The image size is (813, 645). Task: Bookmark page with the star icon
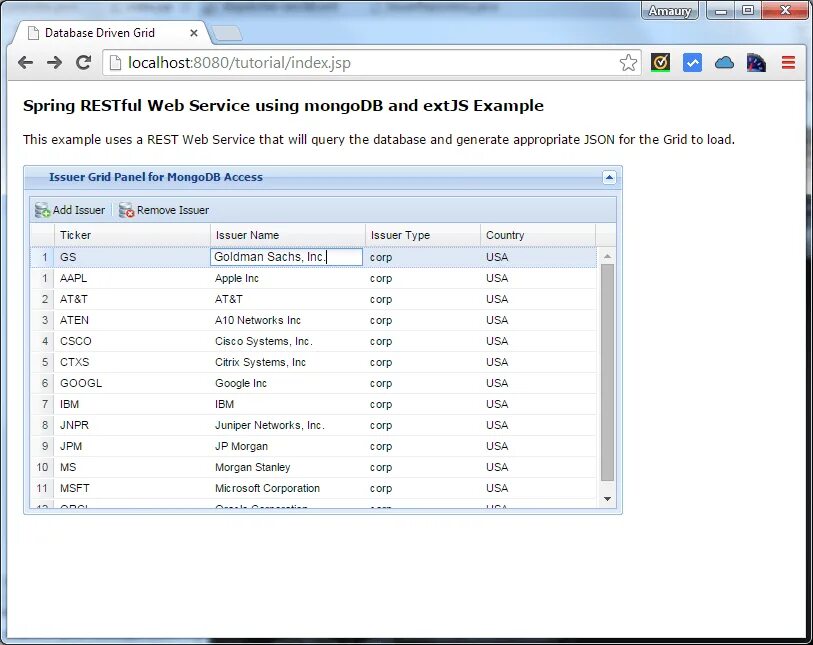click(628, 63)
